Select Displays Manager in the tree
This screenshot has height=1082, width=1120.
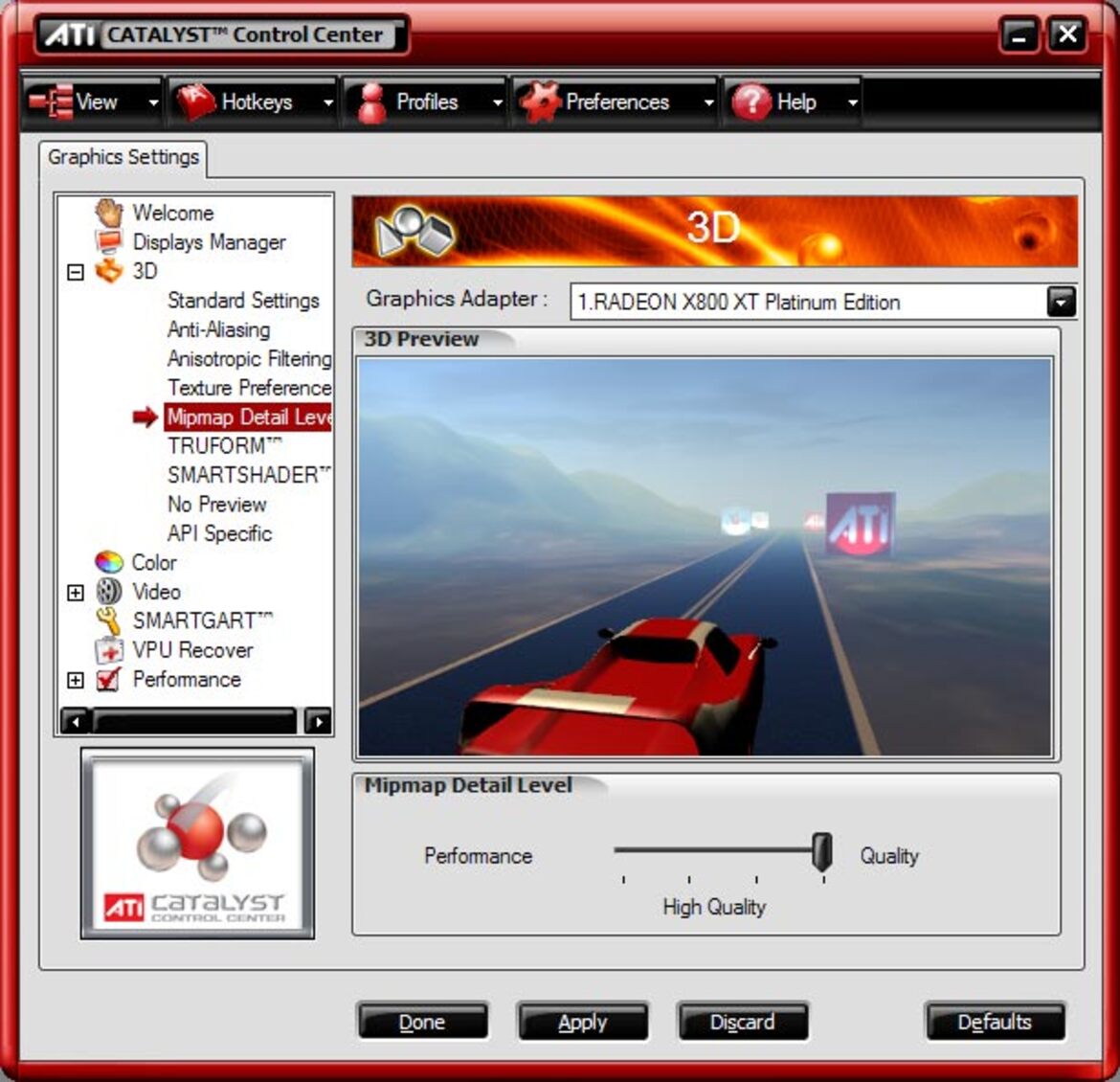(x=210, y=242)
